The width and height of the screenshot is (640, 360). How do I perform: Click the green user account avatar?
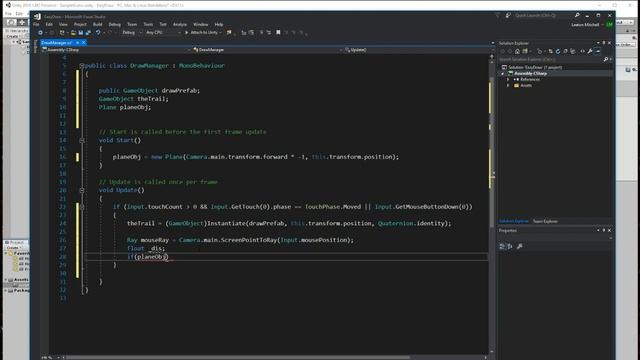(609, 24)
